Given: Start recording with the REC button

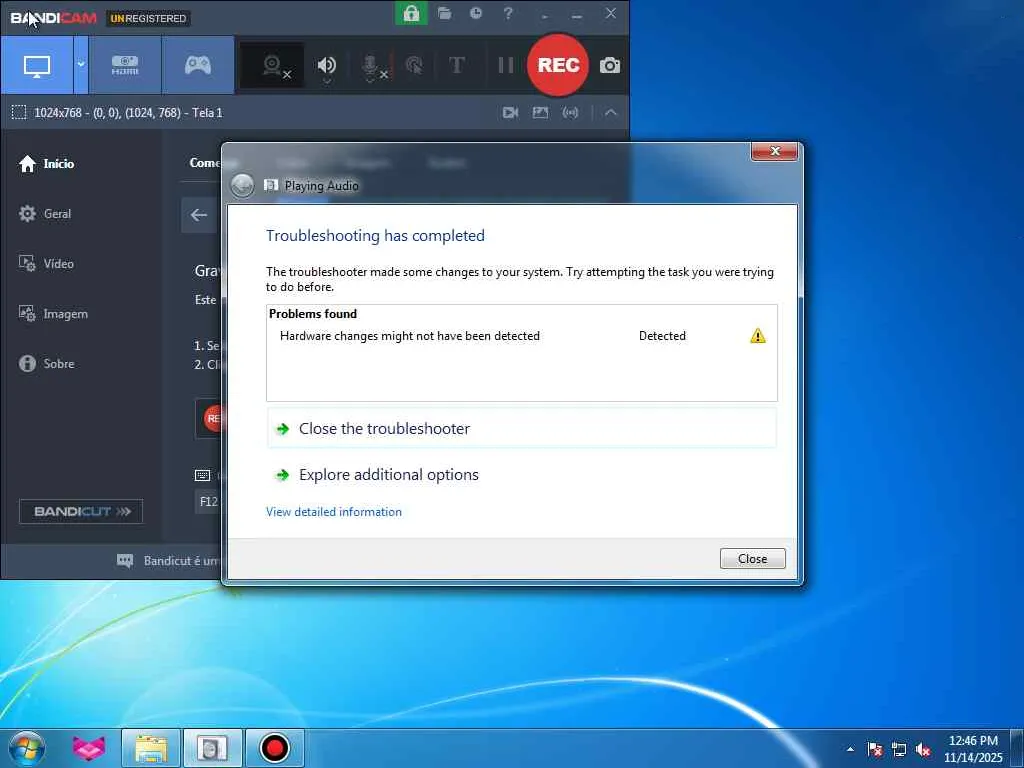Looking at the screenshot, I should (x=558, y=65).
